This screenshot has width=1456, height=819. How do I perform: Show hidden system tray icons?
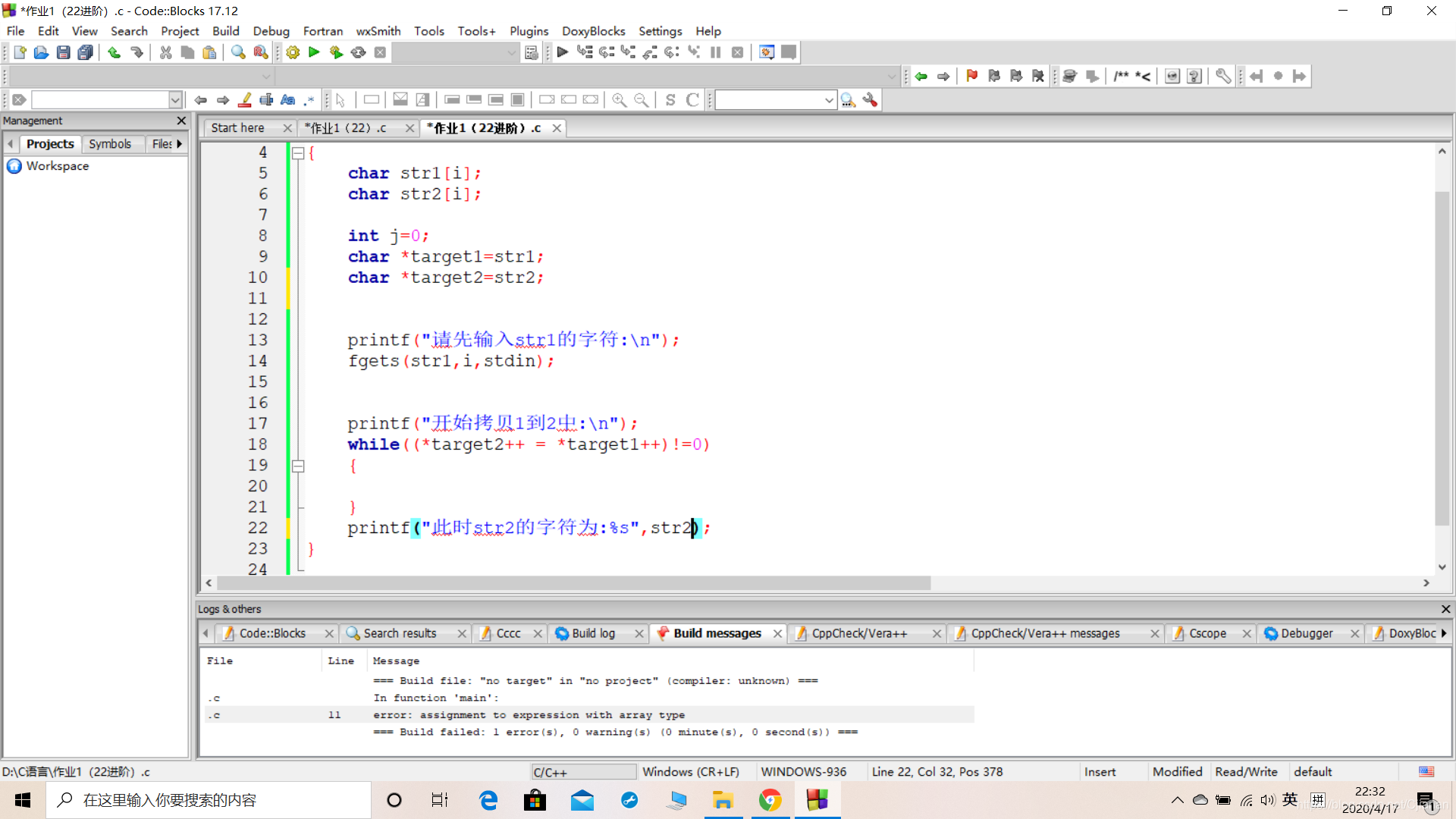(1177, 800)
